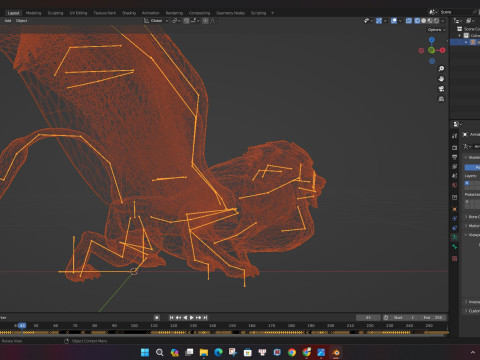
Task: Select wireframe viewport shading
Action: [417, 21]
